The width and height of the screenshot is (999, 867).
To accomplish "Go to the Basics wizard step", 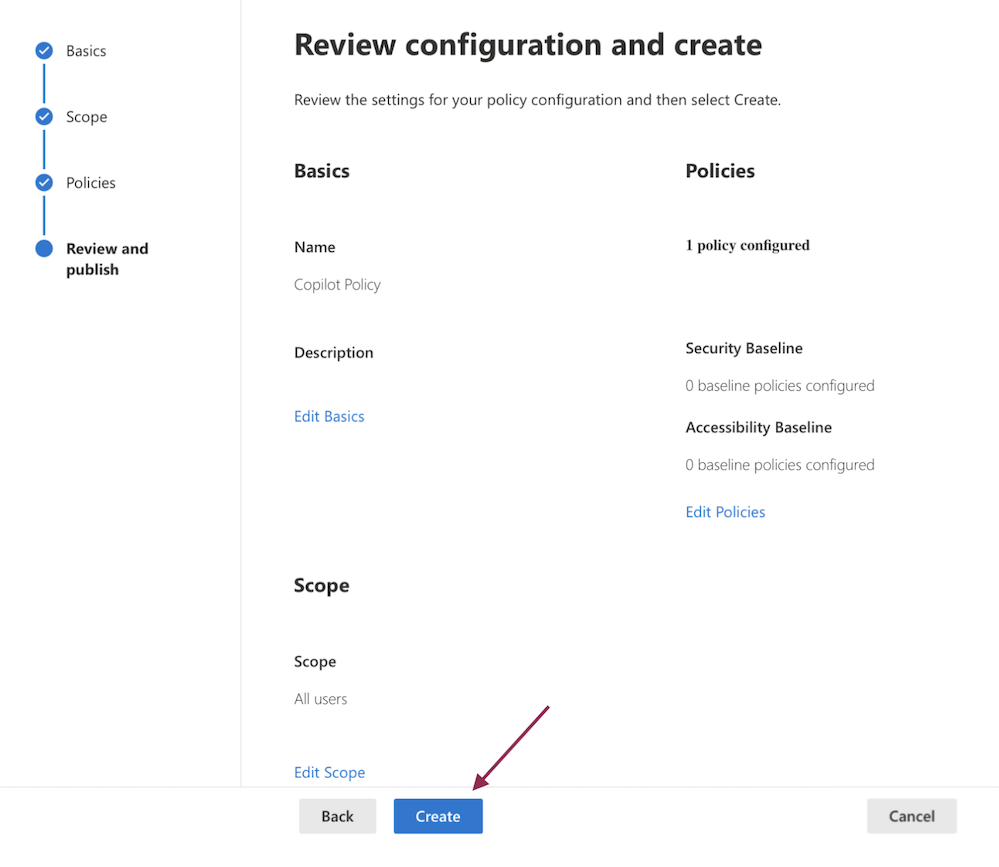I will (x=86, y=51).
